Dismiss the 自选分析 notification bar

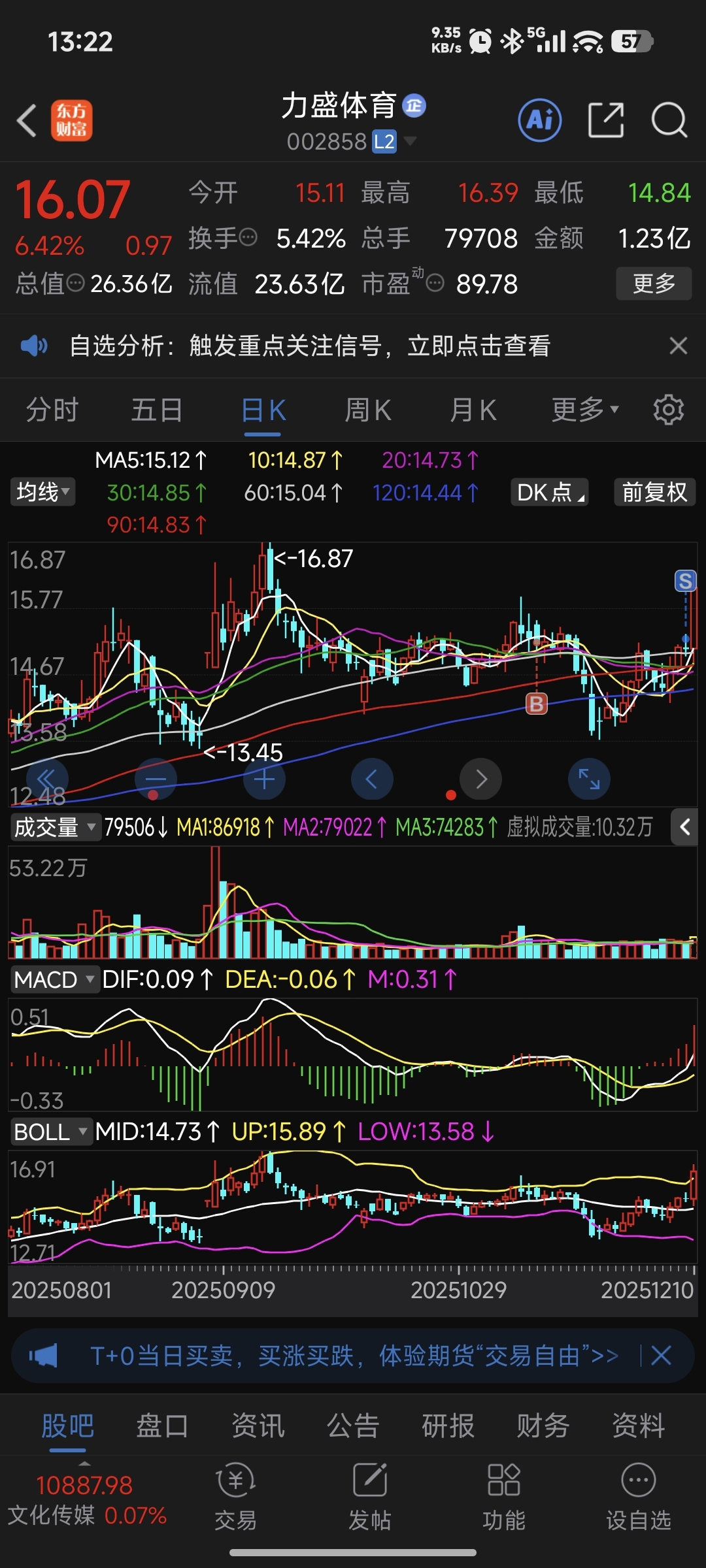click(x=679, y=346)
